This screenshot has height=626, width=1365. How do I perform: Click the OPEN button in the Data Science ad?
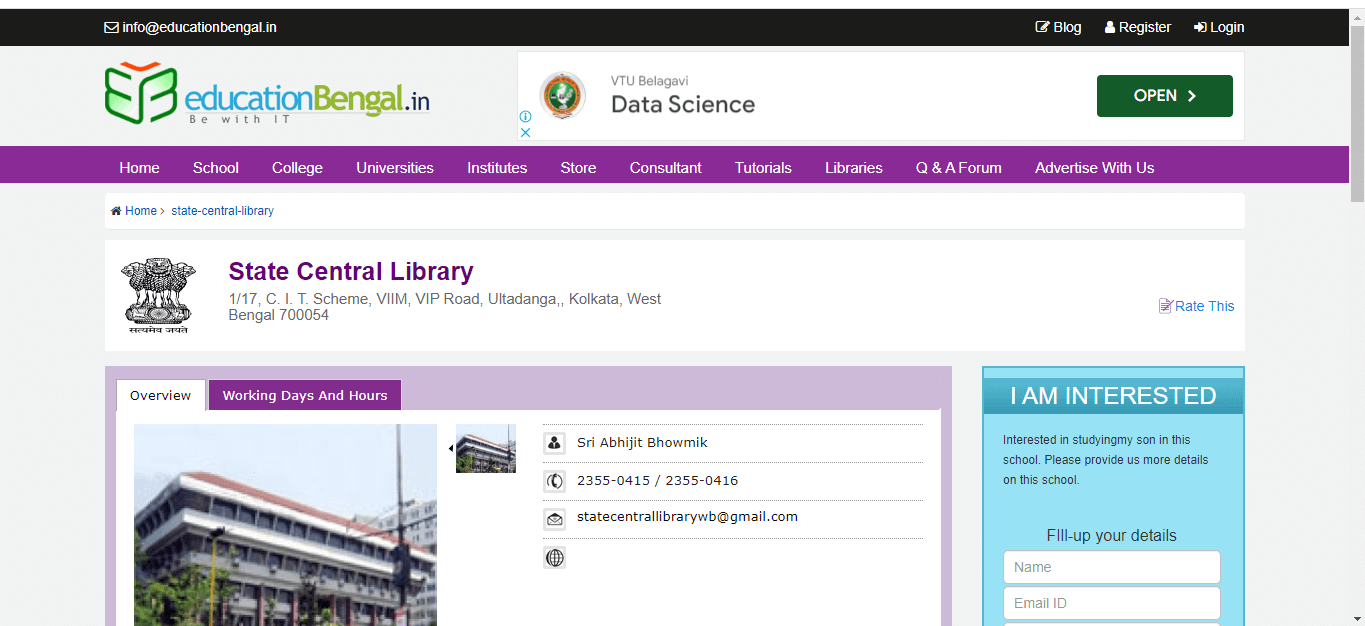[x=1164, y=95]
